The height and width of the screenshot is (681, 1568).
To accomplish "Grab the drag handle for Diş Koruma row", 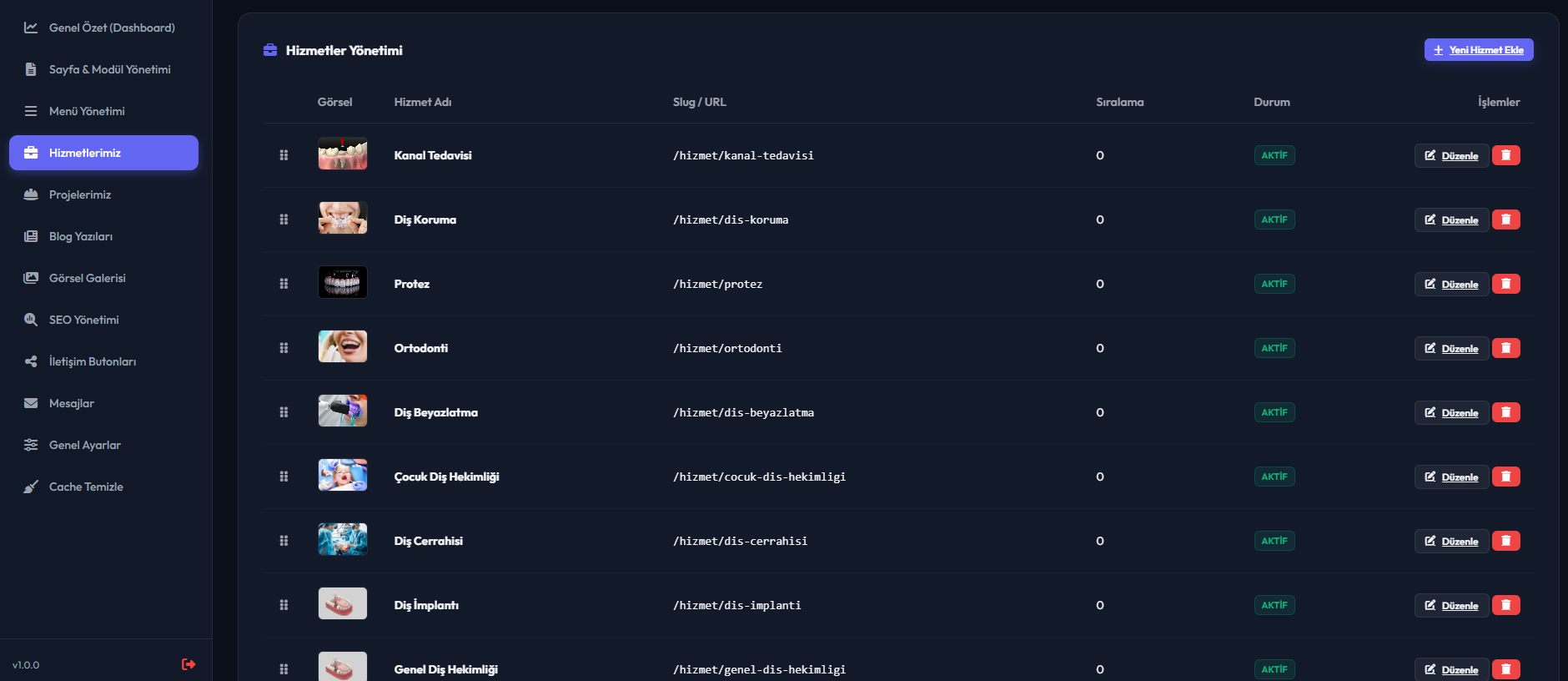I will [284, 219].
